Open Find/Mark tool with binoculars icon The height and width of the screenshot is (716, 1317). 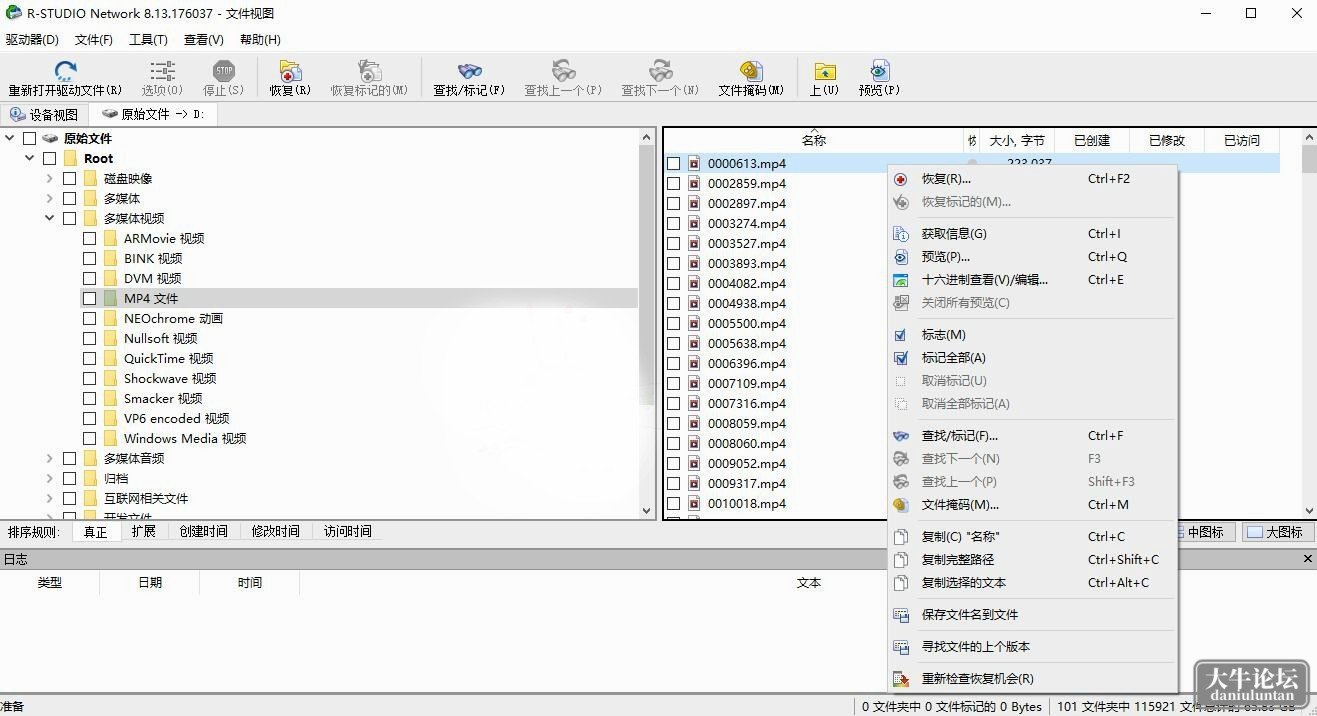(470, 71)
